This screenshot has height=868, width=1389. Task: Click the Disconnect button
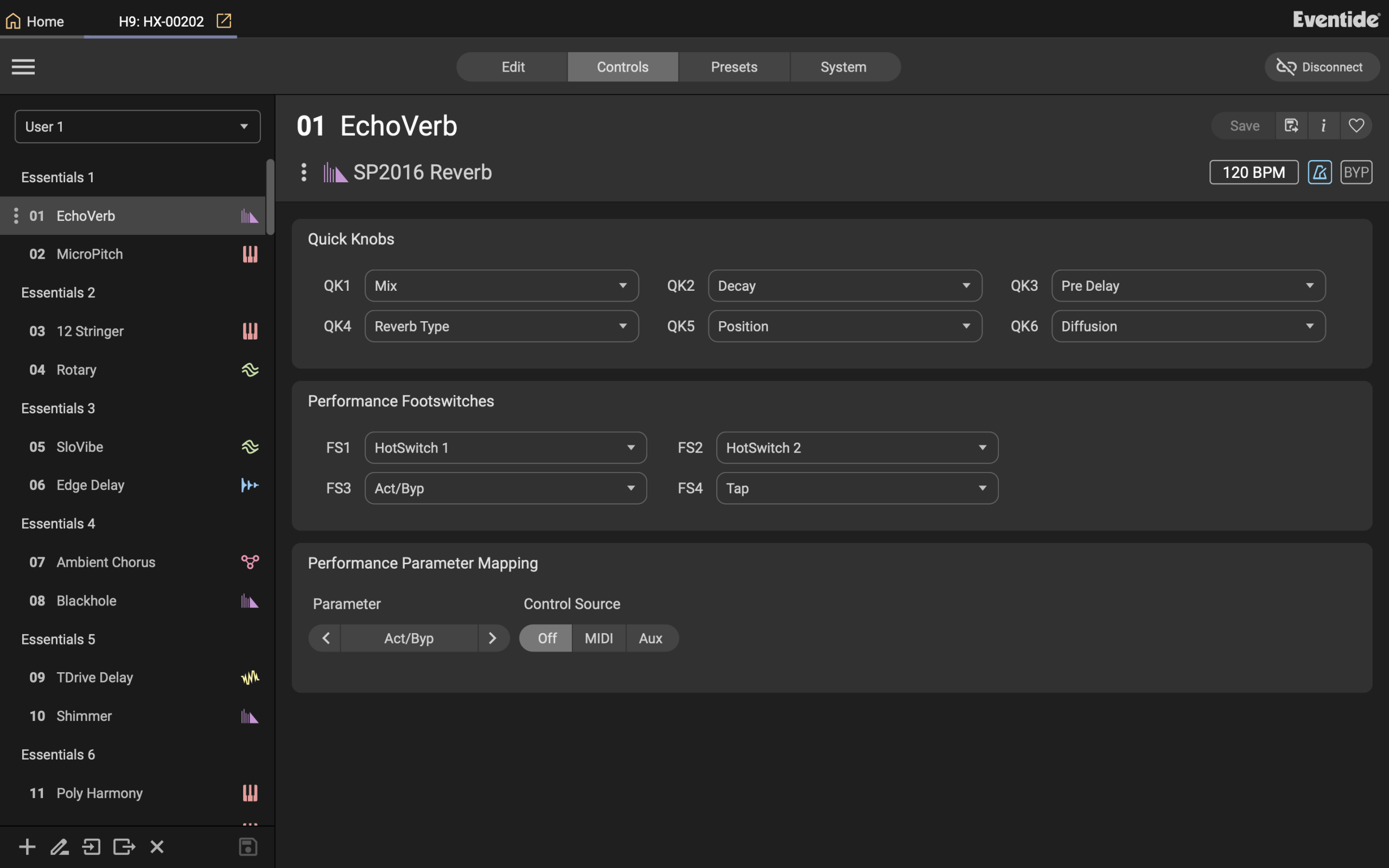point(1322,67)
